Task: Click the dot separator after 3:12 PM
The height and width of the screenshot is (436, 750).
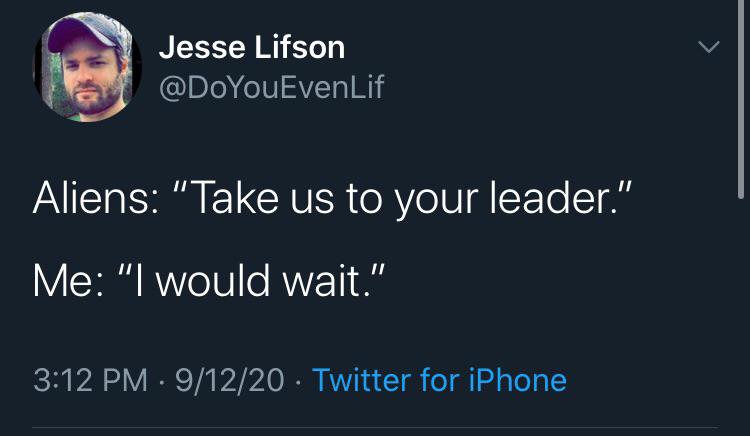Action: [x=160, y=381]
